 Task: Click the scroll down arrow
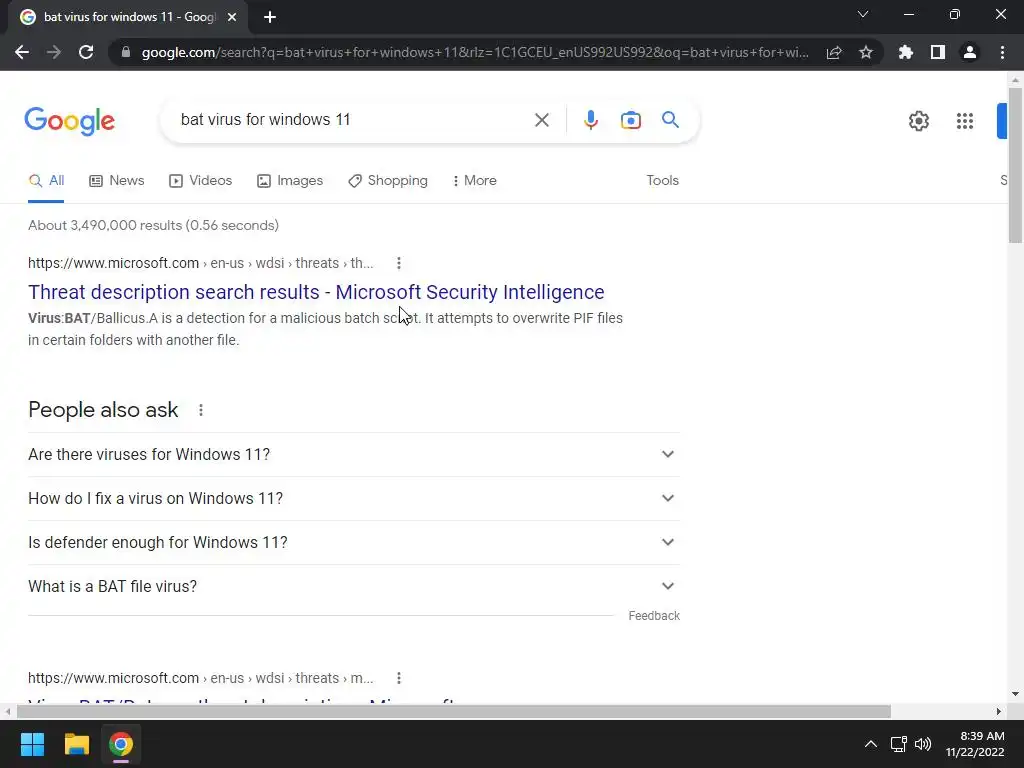coord(1016,694)
